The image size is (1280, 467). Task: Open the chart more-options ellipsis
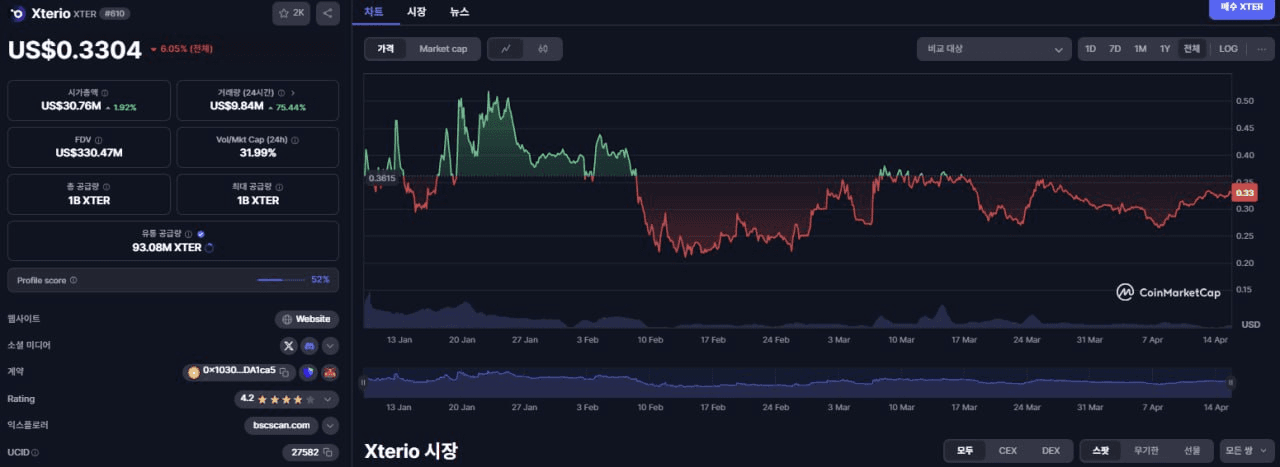1261,49
